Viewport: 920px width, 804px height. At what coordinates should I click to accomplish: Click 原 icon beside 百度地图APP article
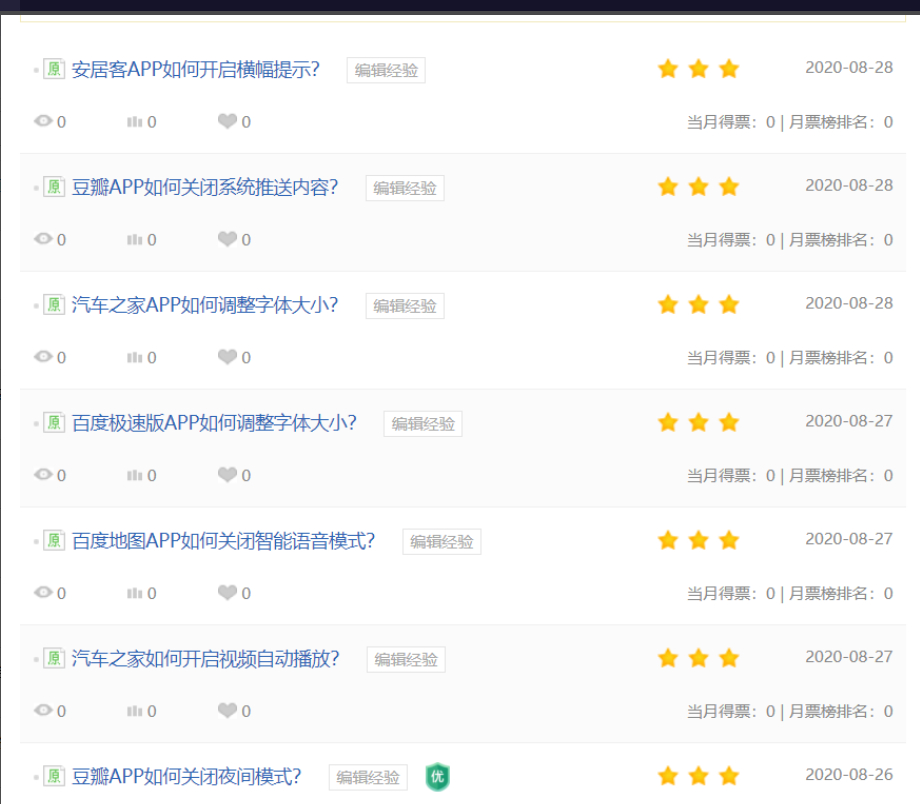[54, 541]
